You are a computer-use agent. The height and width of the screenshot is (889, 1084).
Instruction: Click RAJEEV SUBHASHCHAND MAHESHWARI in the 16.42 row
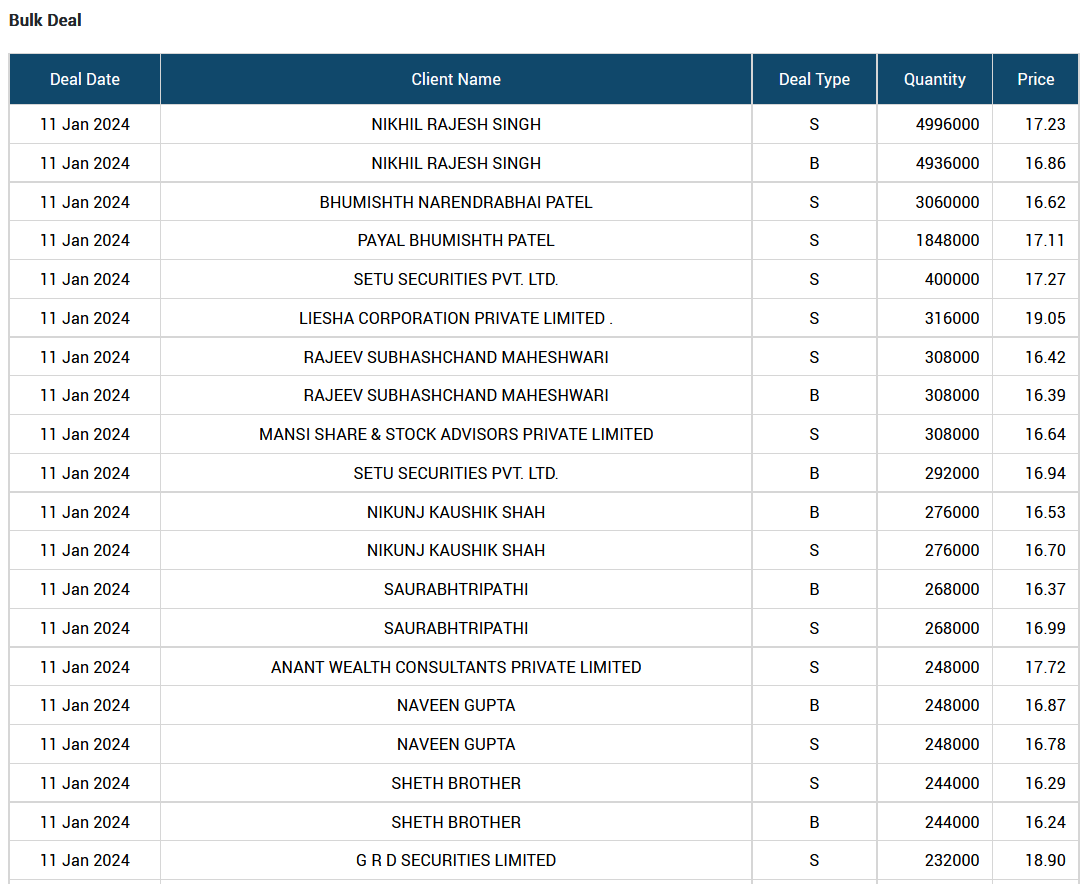coord(456,357)
